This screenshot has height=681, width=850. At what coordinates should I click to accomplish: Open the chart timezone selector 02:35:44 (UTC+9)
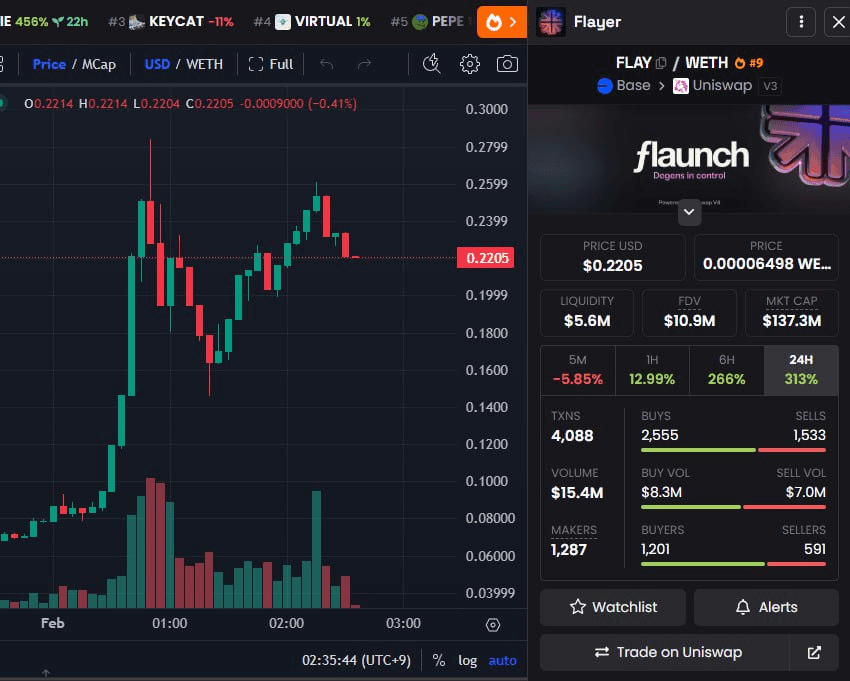pos(356,660)
